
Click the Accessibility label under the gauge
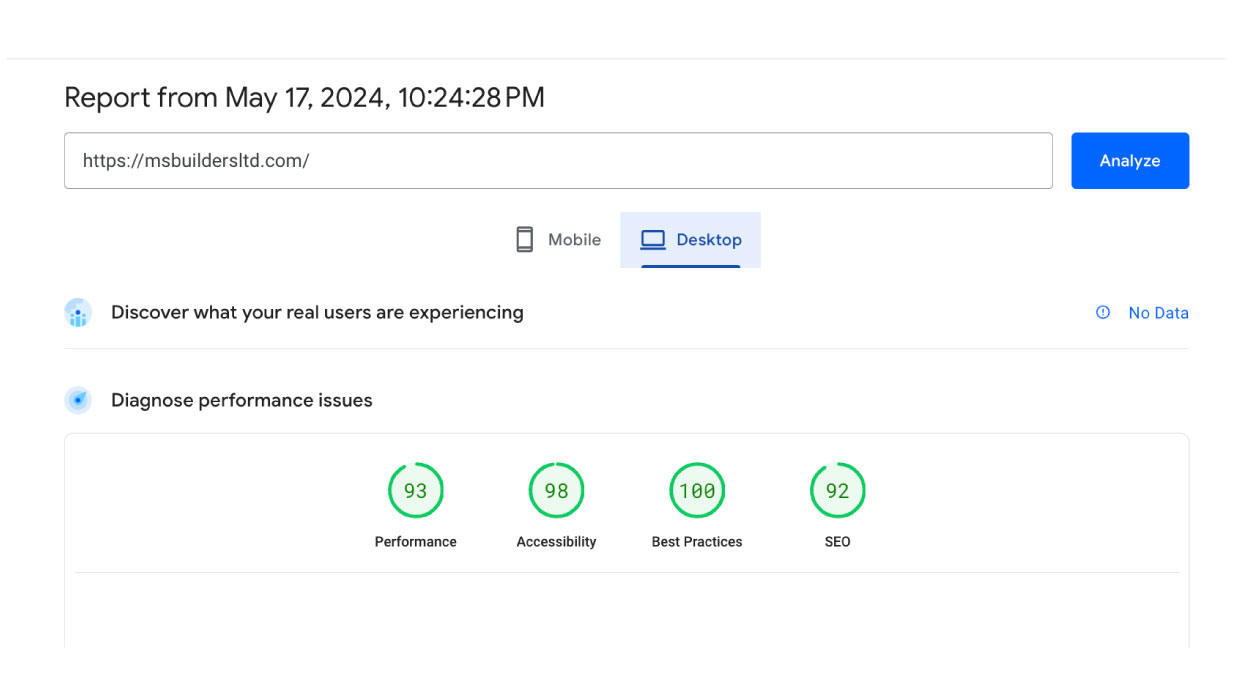pos(556,542)
